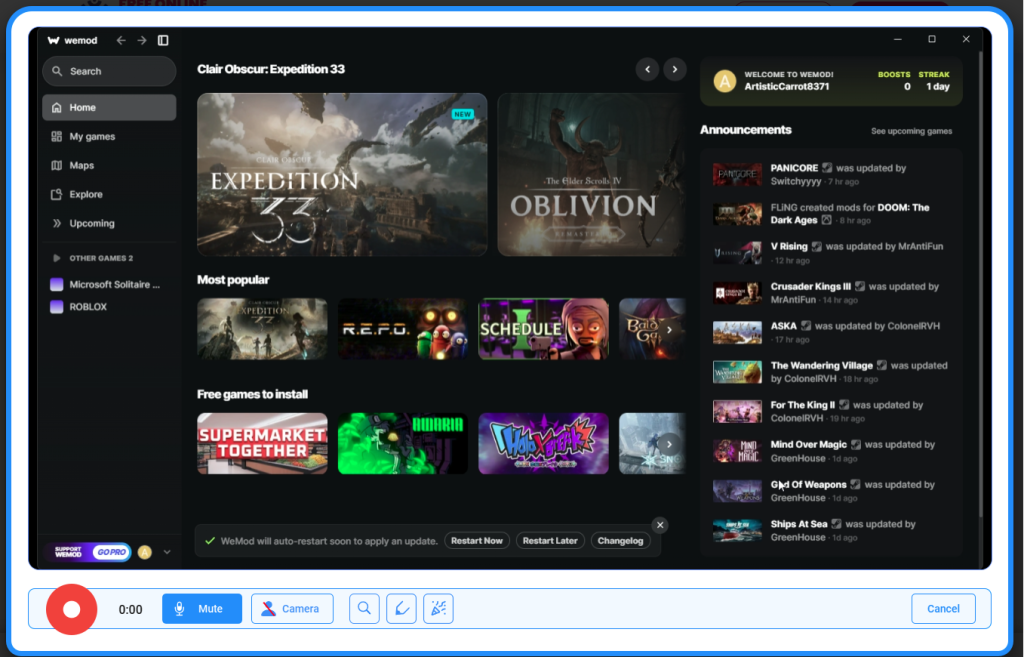Click the Ships At Sea thumbnail

(x=737, y=531)
